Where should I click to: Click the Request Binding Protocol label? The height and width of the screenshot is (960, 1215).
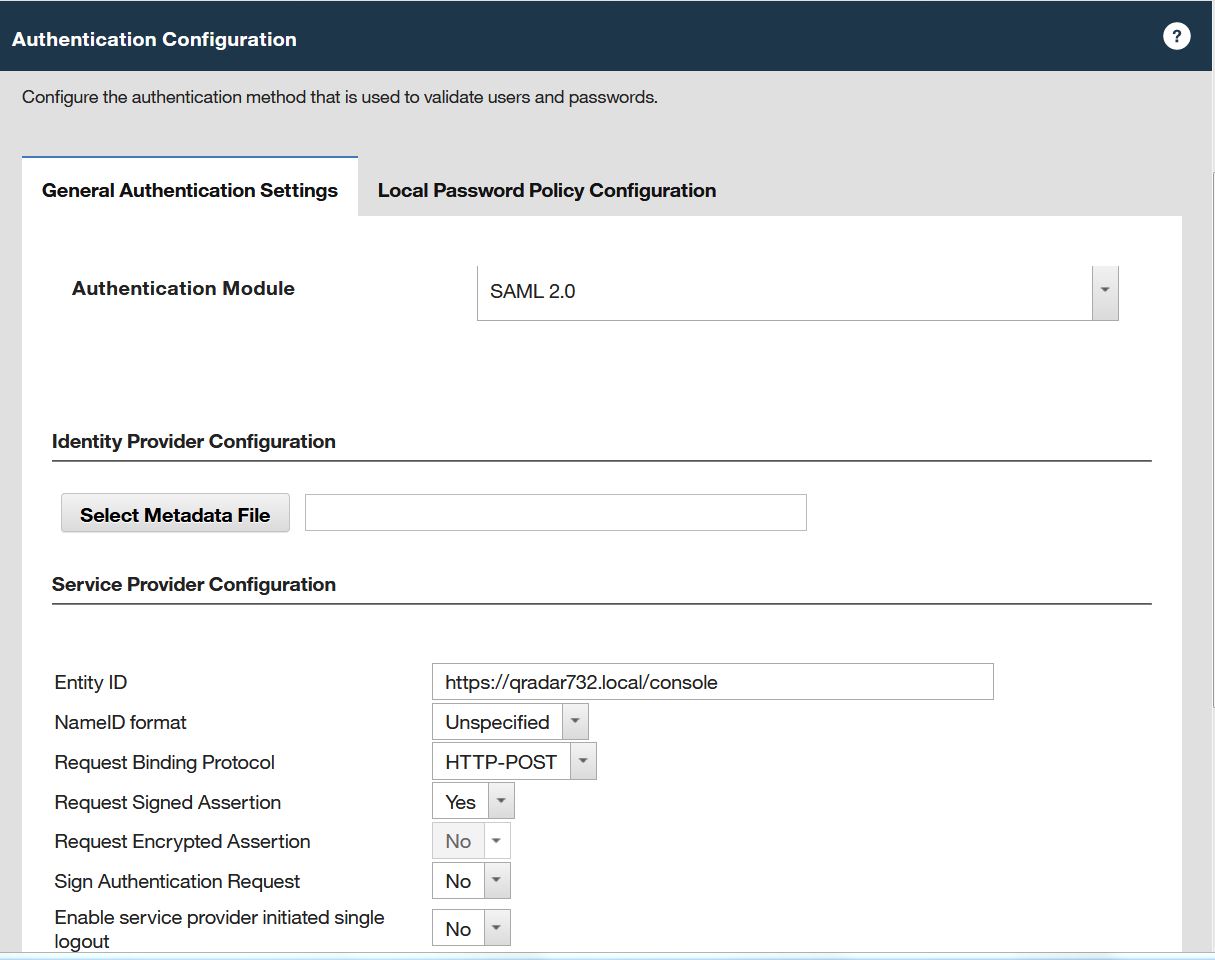tap(165, 762)
